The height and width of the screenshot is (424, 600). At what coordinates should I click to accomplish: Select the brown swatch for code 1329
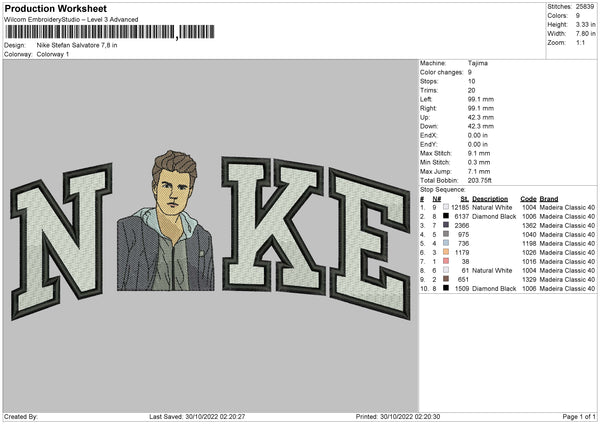pyautogui.click(x=446, y=279)
